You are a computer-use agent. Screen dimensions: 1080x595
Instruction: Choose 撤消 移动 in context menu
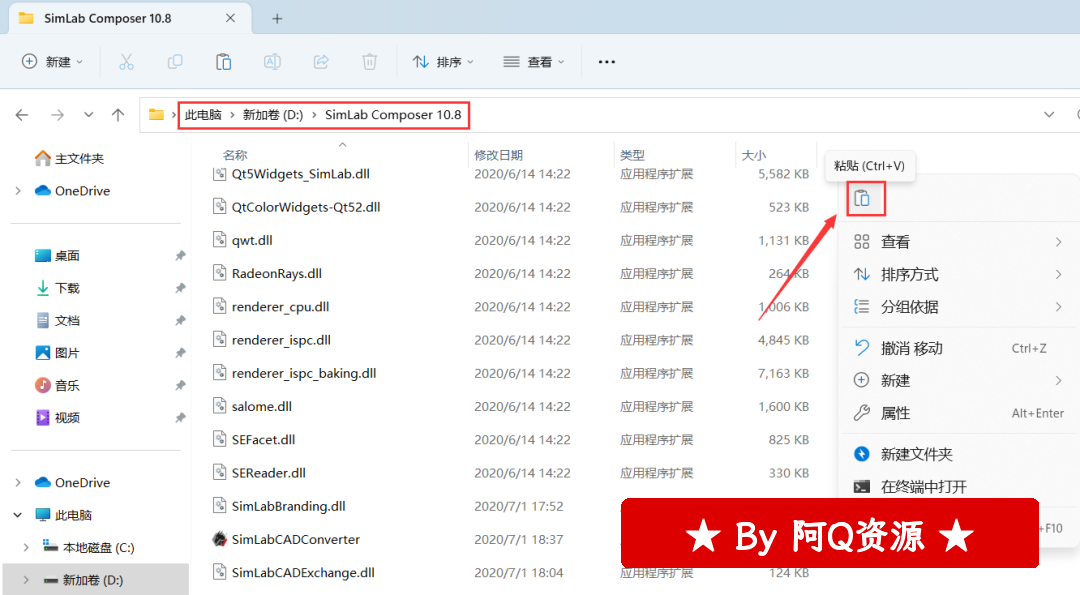(957, 348)
